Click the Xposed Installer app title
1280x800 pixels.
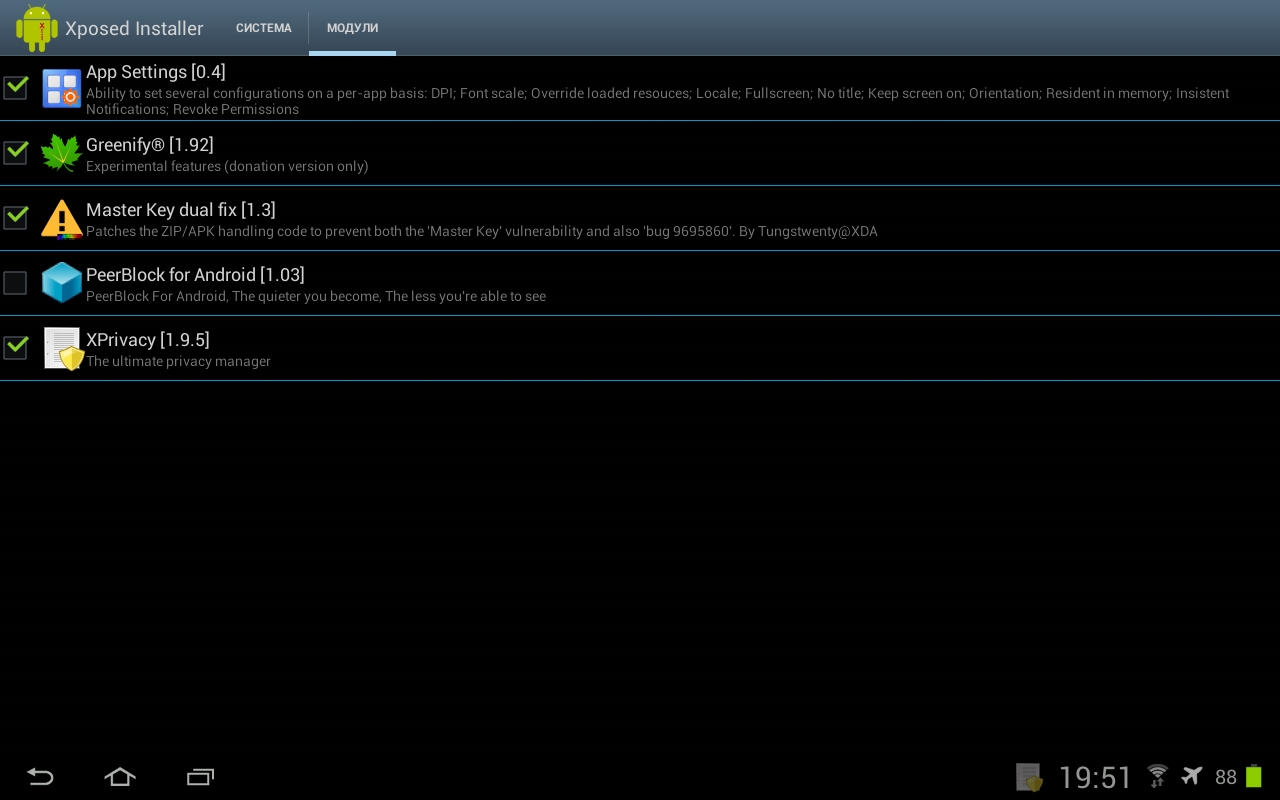click(134, 28)
